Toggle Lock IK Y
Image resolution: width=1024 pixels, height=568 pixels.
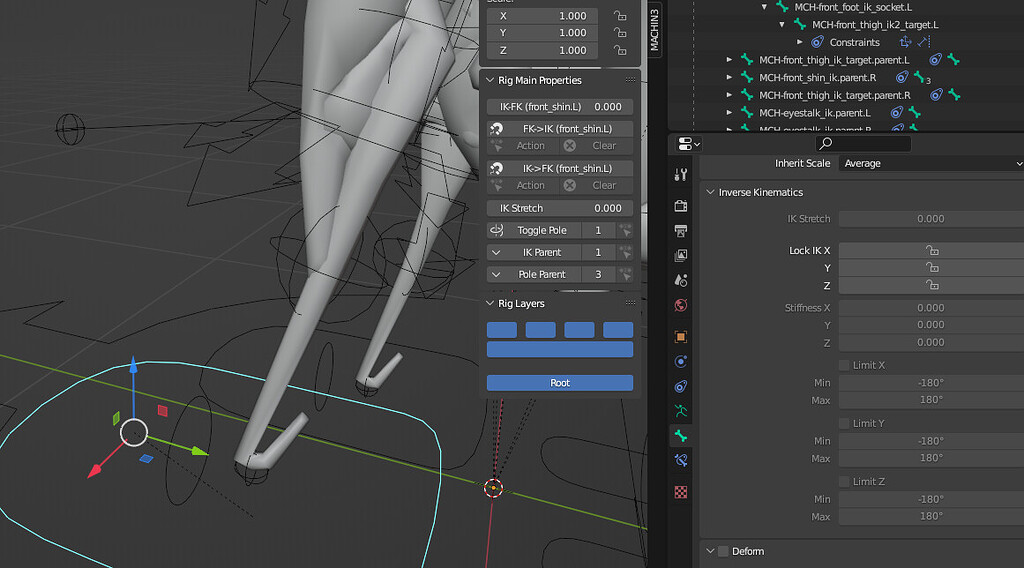[931, 268]
